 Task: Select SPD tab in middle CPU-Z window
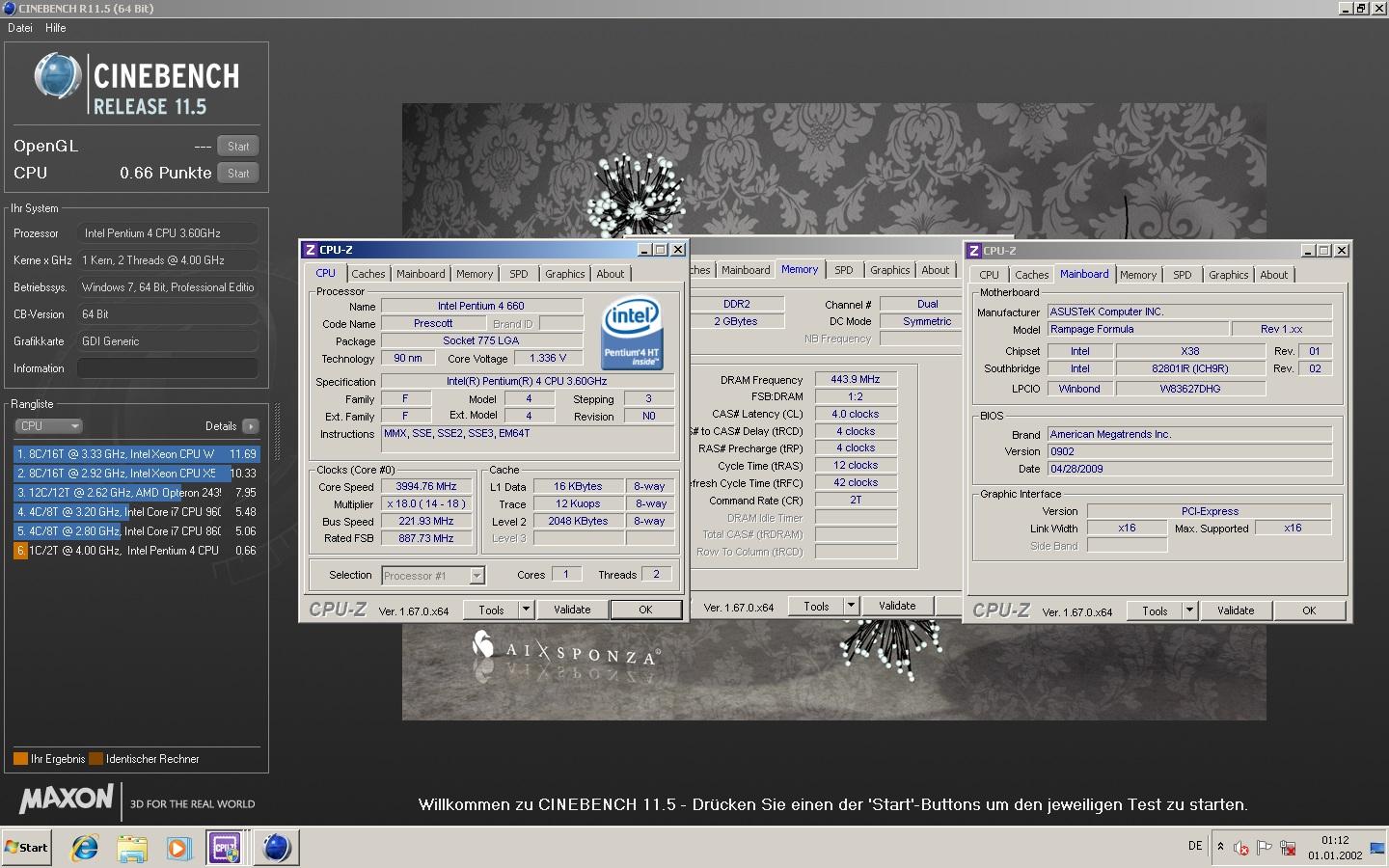[x=844, y=270]
